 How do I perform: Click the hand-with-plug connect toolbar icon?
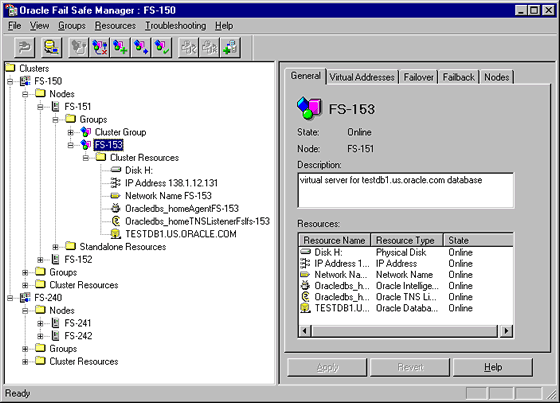(x=25, y=47)
